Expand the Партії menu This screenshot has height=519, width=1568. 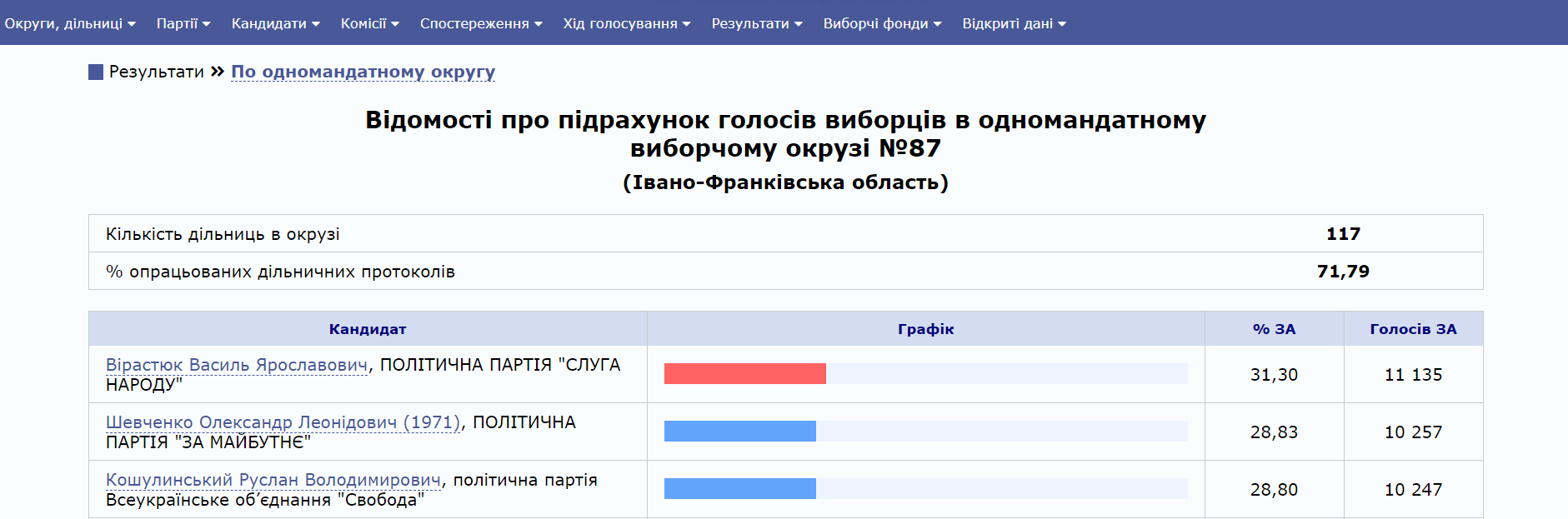[x=183, y=23]
